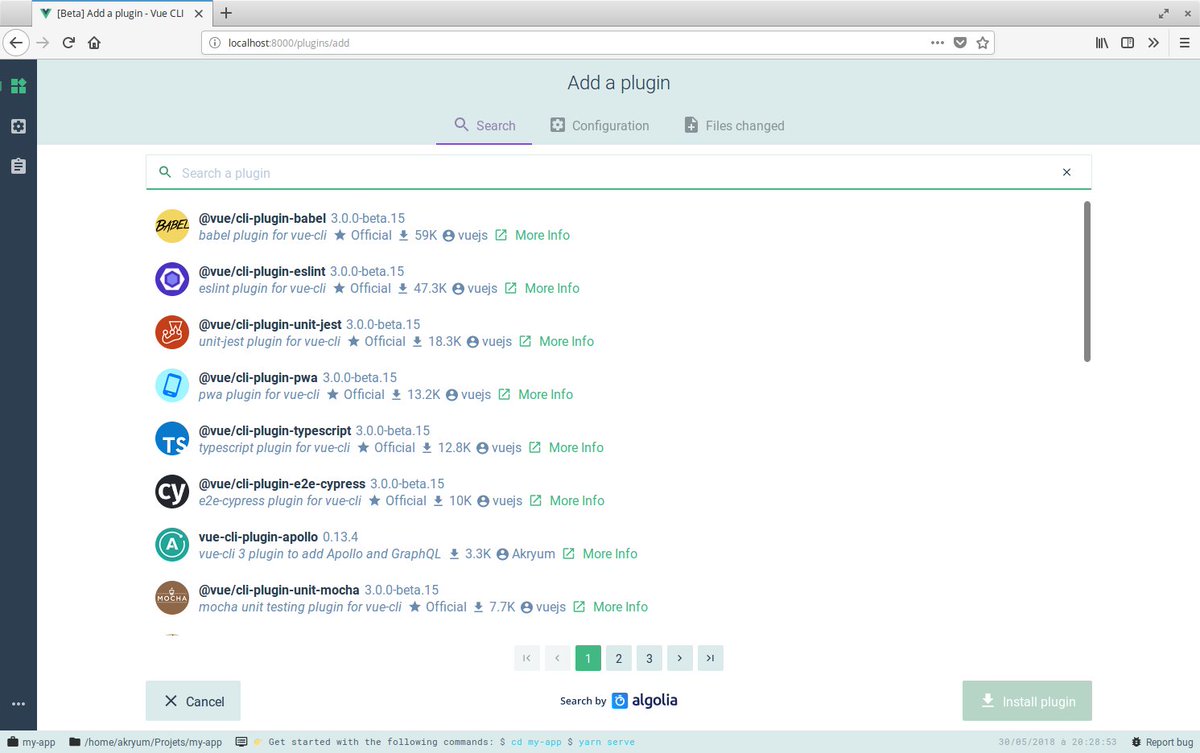Go to previous page of results
The height and width of the screenshot is (753, 1200).
557,658
